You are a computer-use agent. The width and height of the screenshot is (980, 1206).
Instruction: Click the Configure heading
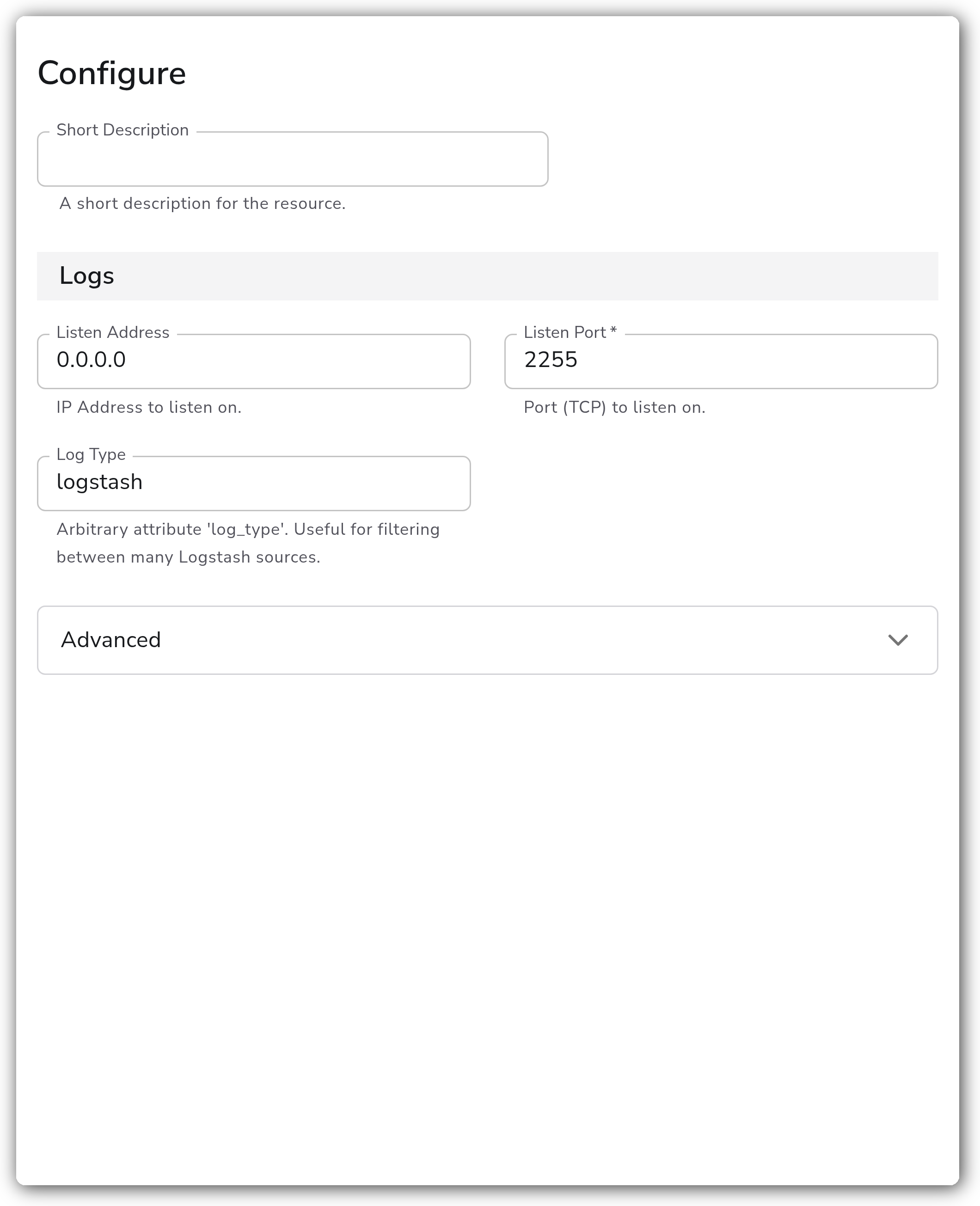(112, 73)
